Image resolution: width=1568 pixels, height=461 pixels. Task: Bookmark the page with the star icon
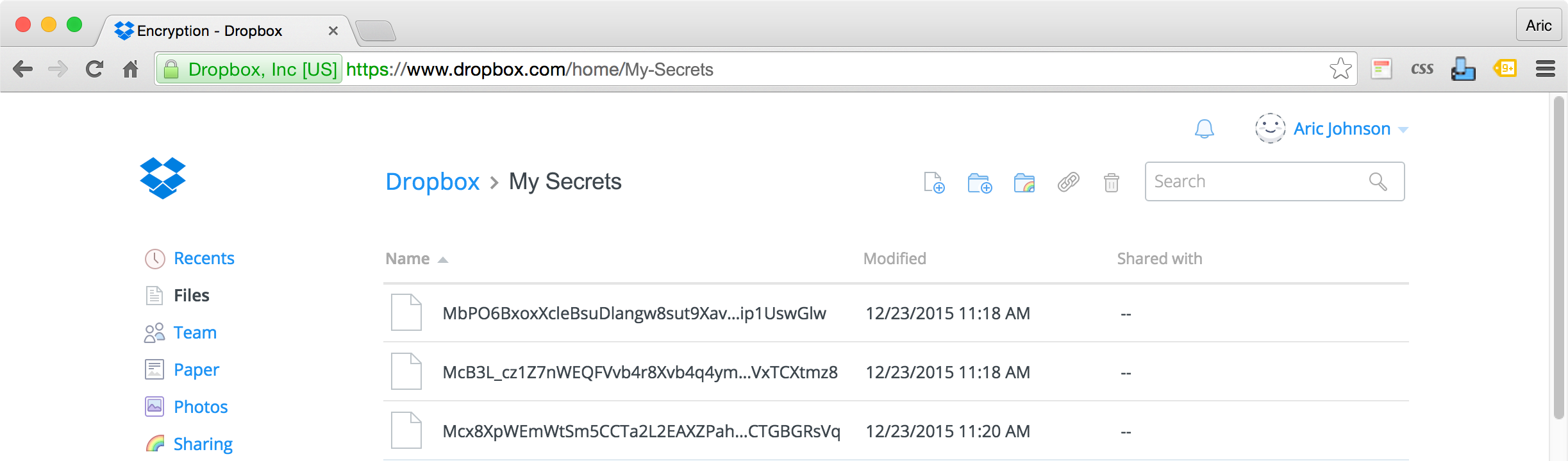(1341, 68)
